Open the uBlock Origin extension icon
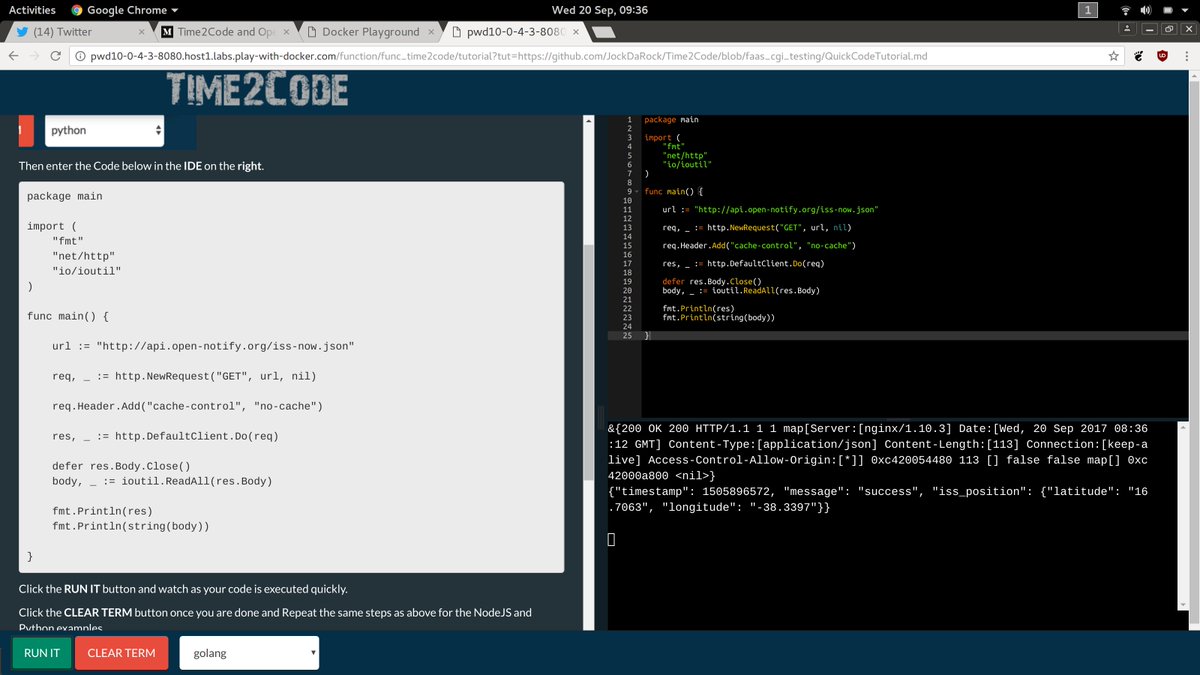 (1162, 56)
